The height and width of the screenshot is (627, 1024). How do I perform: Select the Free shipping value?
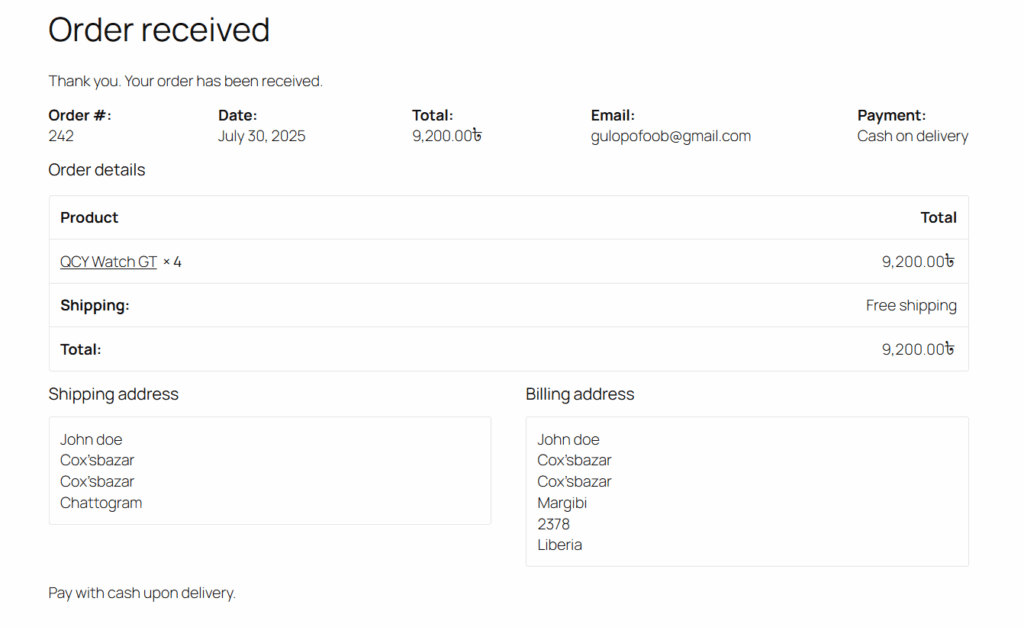pyautogui.click(x=911, y=306)
